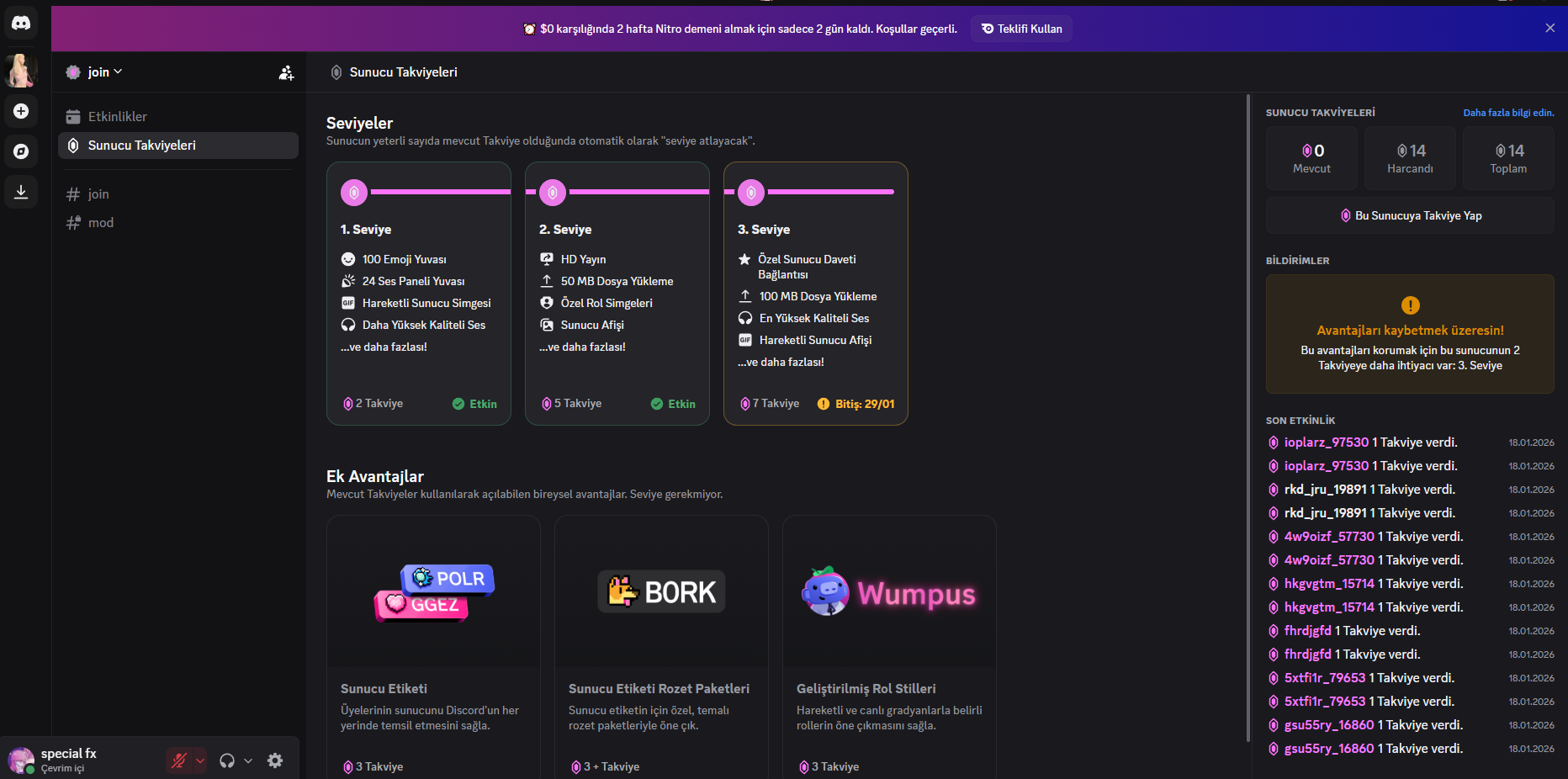Click the Daha fazla bilgi edin link

point(1508,113)
